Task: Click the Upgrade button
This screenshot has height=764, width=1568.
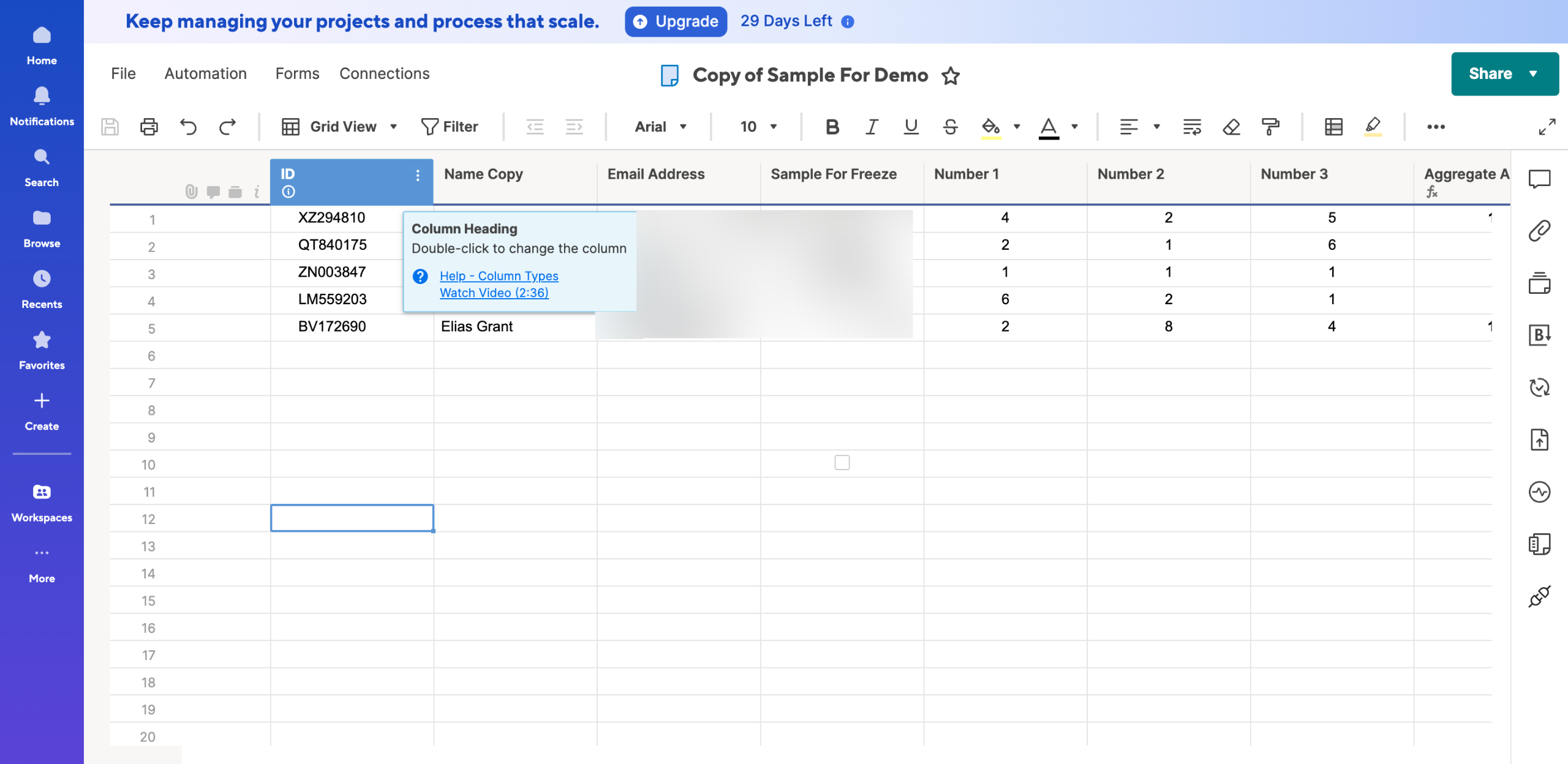Action: pos(676,21)
